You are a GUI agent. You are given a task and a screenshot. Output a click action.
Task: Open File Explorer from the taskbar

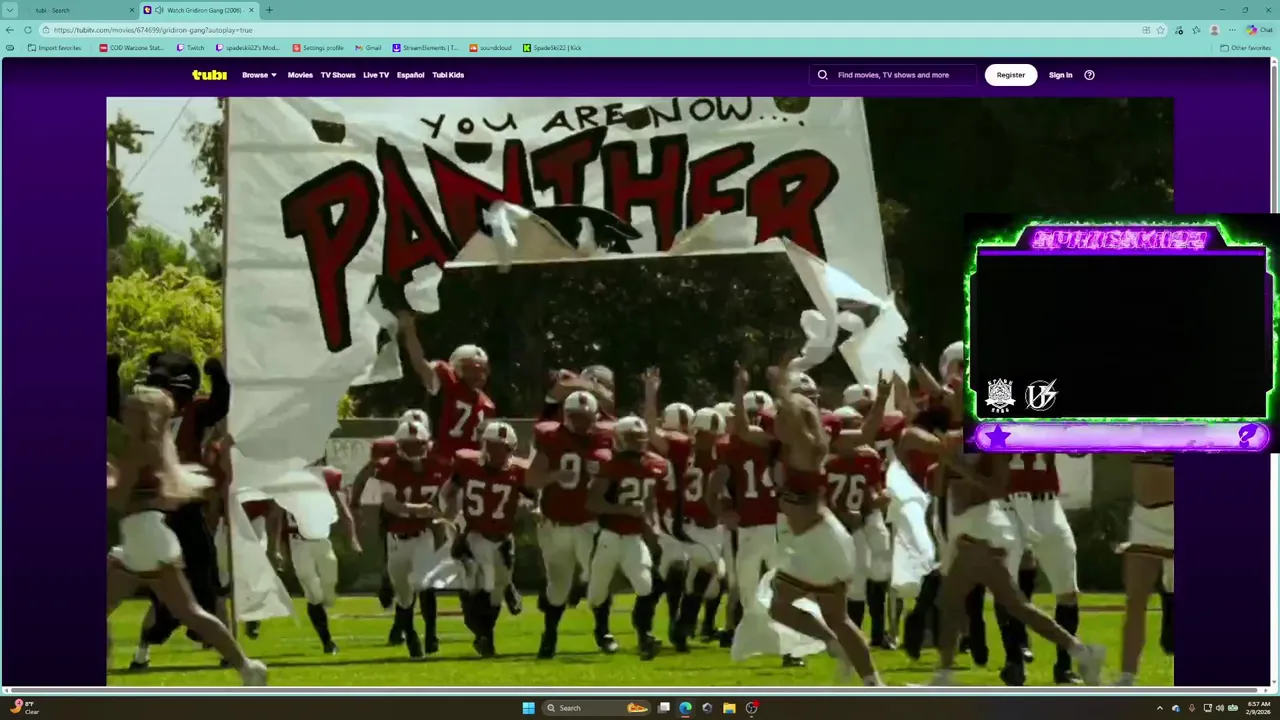click(729, 708)
